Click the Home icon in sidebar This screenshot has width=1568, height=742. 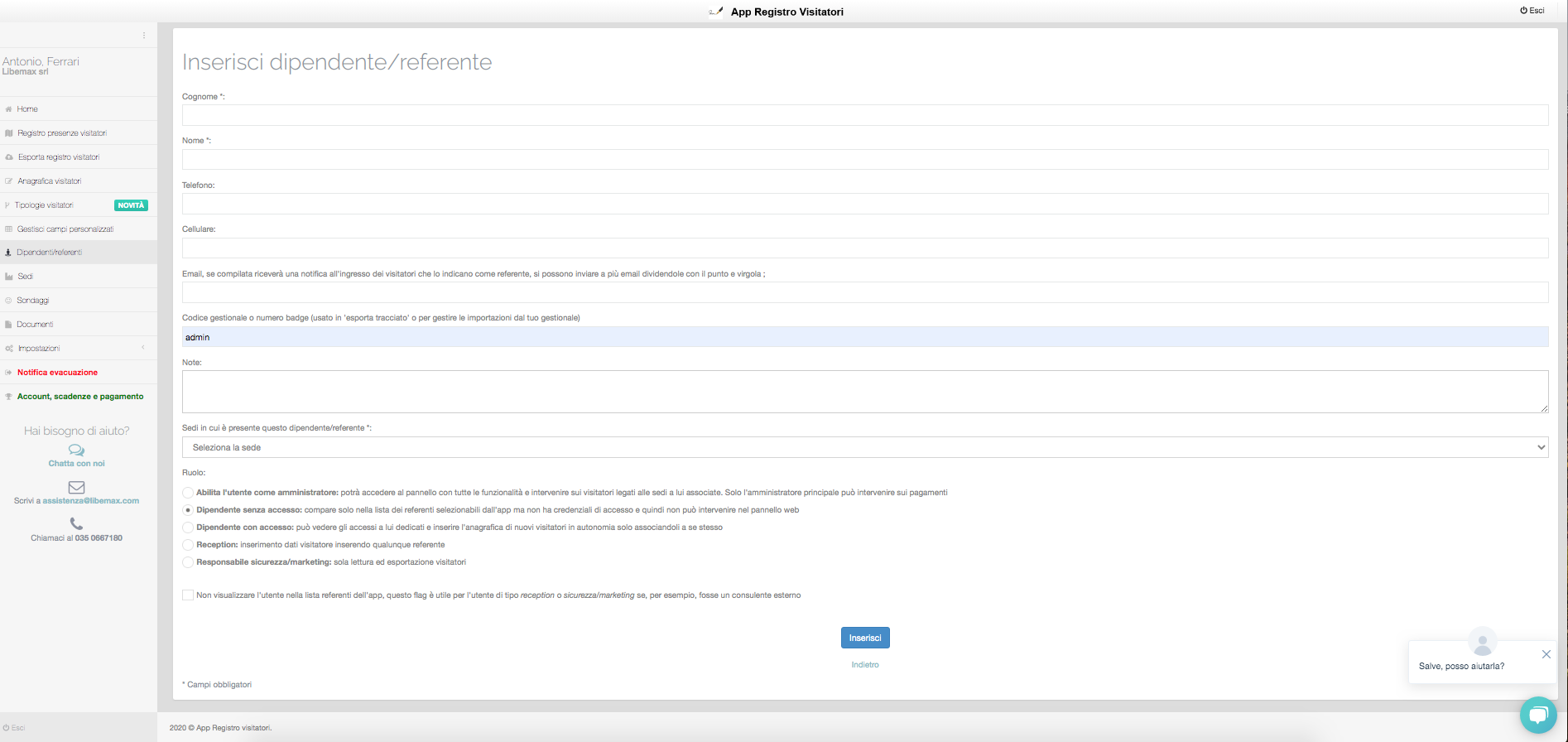click(x=8, y=109)
